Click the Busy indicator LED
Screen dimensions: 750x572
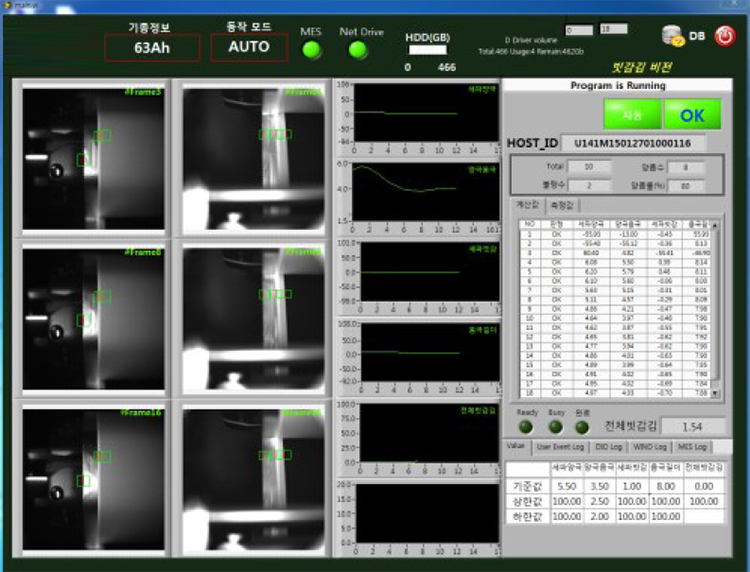pyautogui.click(x=555, y=427)
